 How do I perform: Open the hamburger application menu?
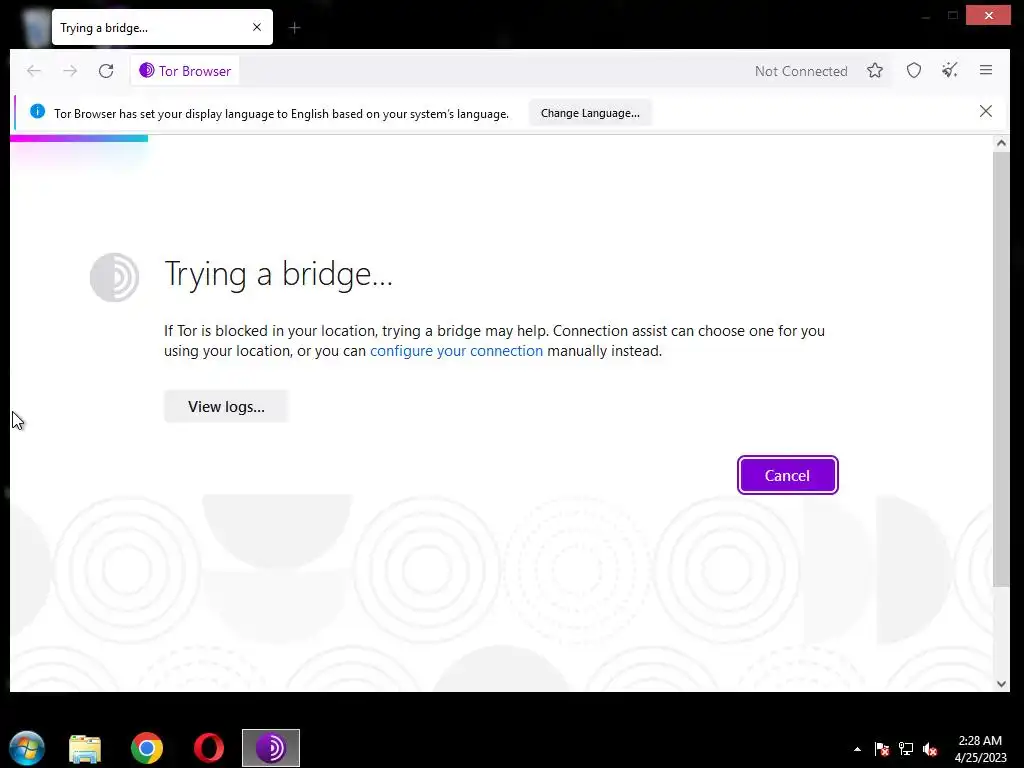point(986,71)
